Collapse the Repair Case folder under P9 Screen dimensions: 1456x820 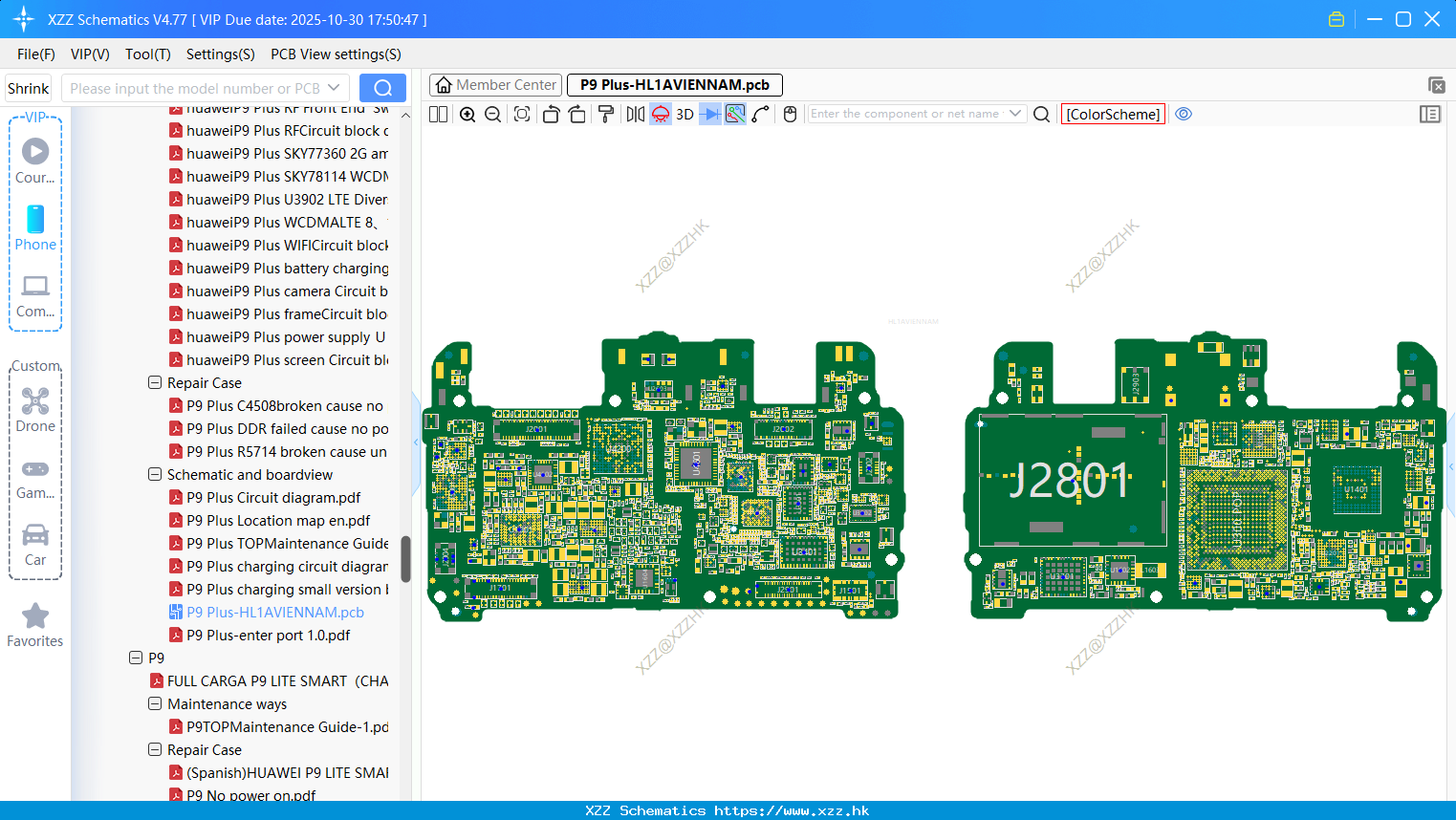click(155, 749)
